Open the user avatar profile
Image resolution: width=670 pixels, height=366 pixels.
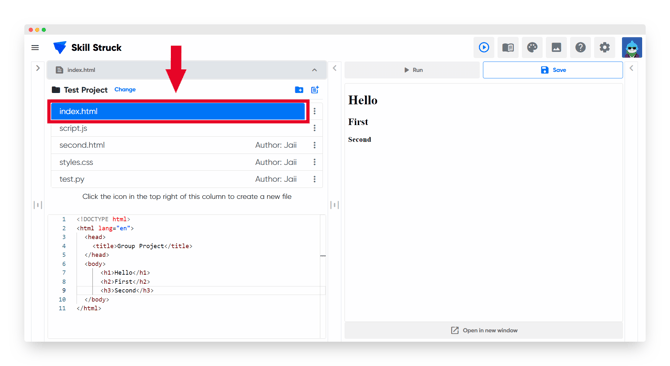pyautogui.click(x=632, y=47)
